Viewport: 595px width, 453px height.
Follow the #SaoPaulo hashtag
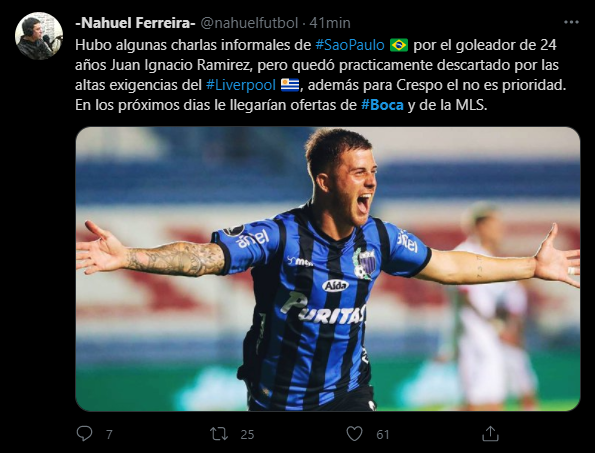(350, 45)
